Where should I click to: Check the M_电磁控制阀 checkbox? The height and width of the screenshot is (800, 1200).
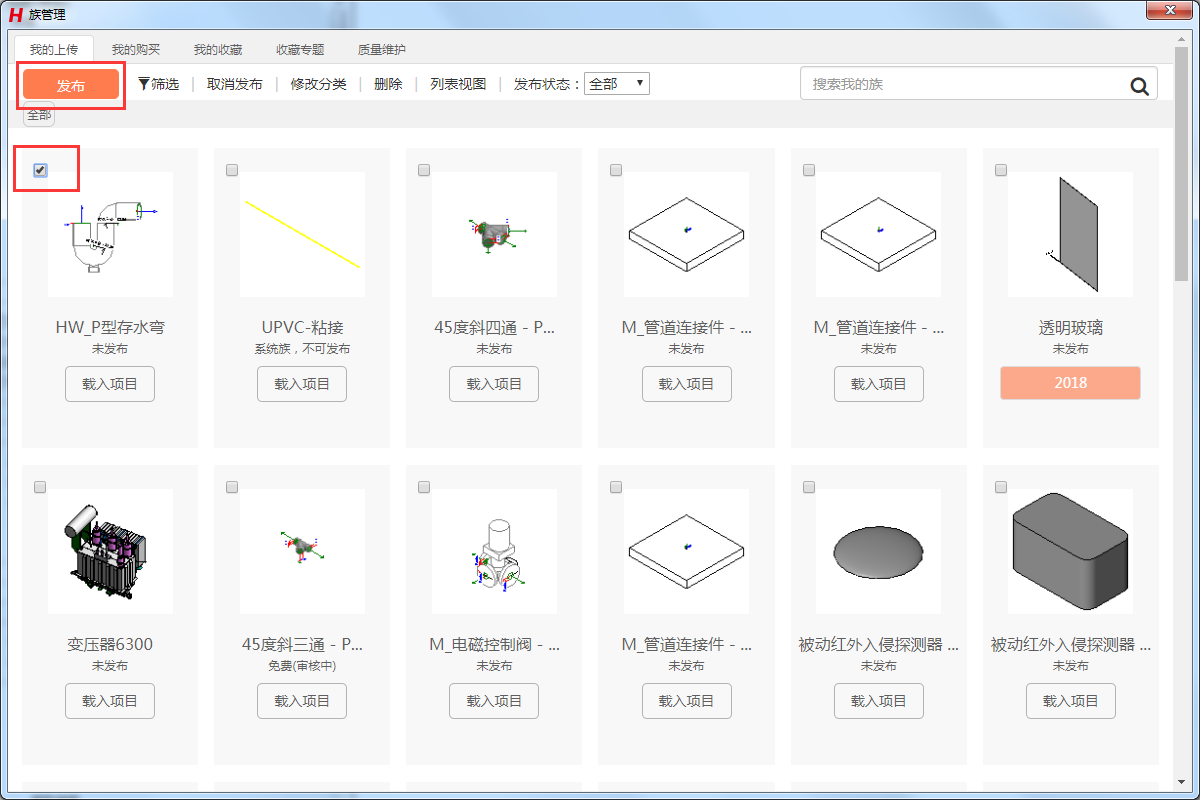coord(424,487)
